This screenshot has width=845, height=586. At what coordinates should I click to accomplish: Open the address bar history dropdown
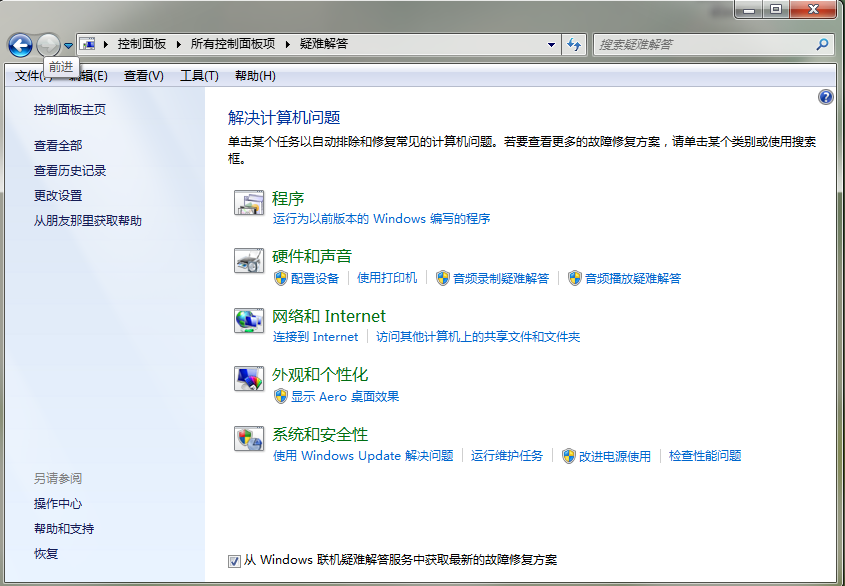pos(551,45)
